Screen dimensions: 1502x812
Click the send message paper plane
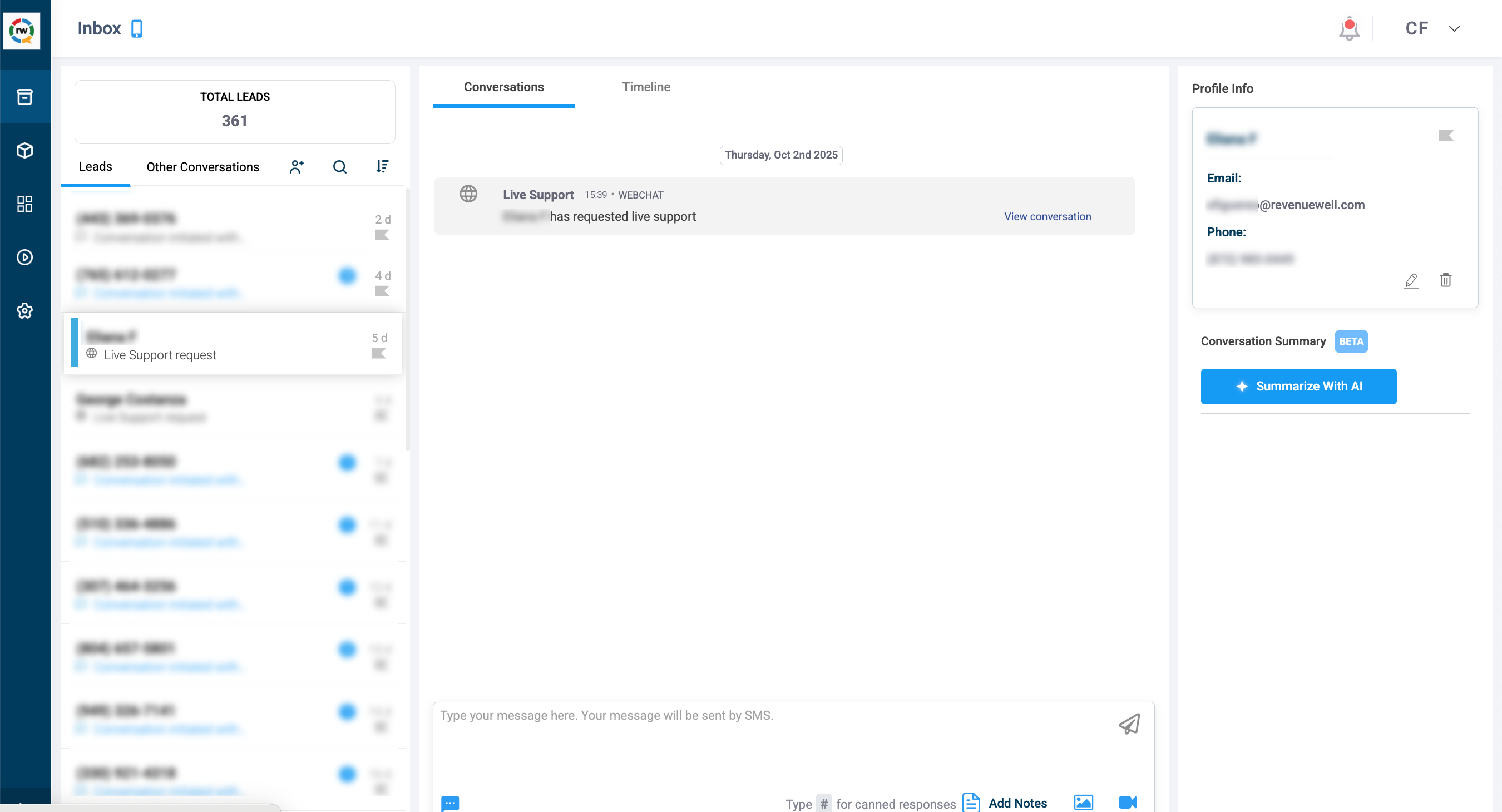click(x=1129, y=724)
